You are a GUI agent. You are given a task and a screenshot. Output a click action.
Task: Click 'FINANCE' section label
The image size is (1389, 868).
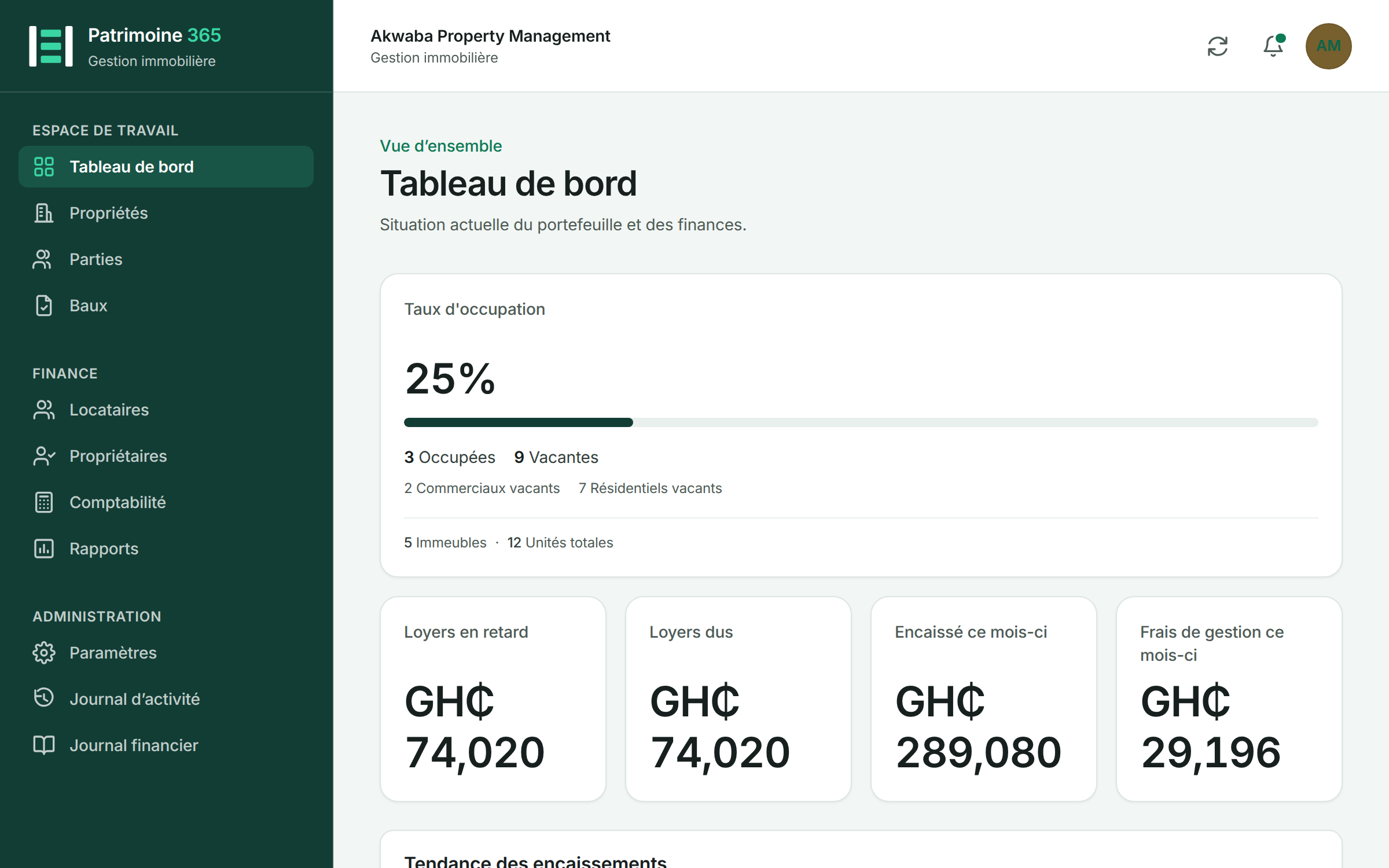[x=65, y=374]
